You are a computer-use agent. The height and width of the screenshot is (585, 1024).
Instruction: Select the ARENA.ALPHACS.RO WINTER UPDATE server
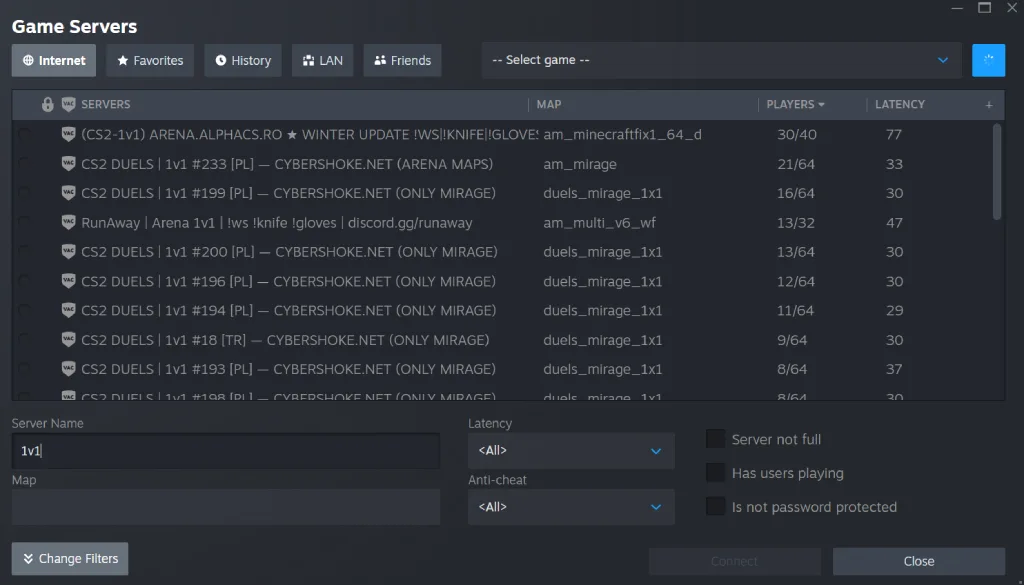tap(502, 134)
